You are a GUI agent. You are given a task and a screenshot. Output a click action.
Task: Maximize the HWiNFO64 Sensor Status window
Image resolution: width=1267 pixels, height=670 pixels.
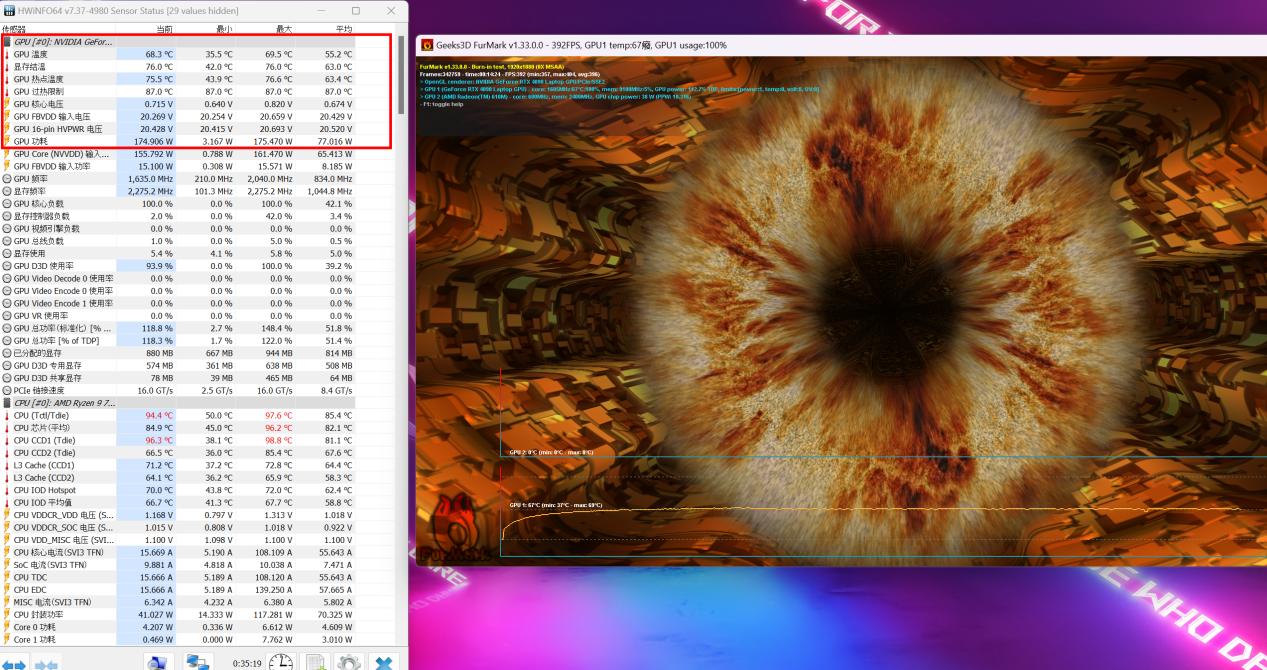(x=356, y=10)
